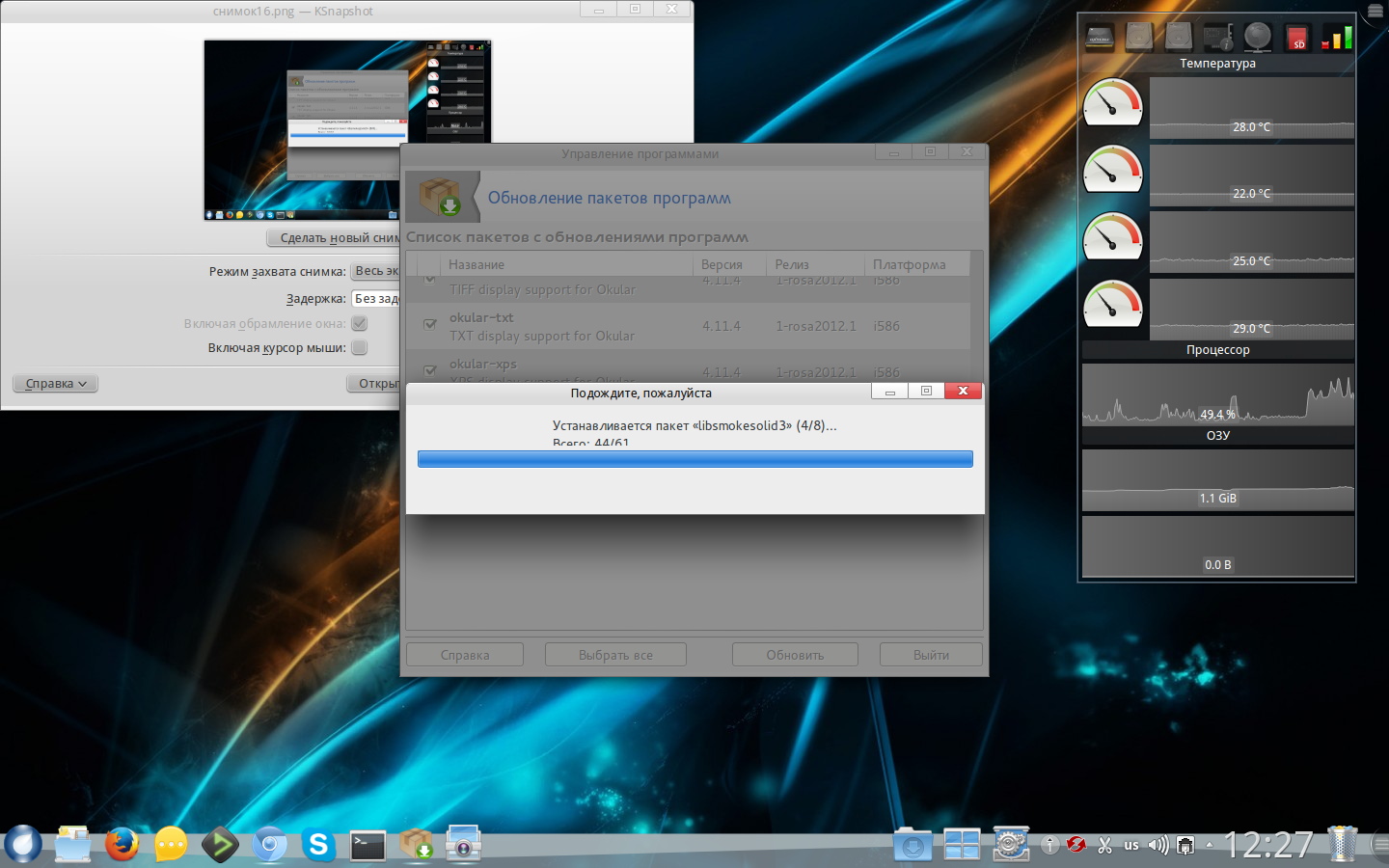The image size is (1389, 868).
Task: Click the 'Температура' widget heading
Action: coord(1218,64)
